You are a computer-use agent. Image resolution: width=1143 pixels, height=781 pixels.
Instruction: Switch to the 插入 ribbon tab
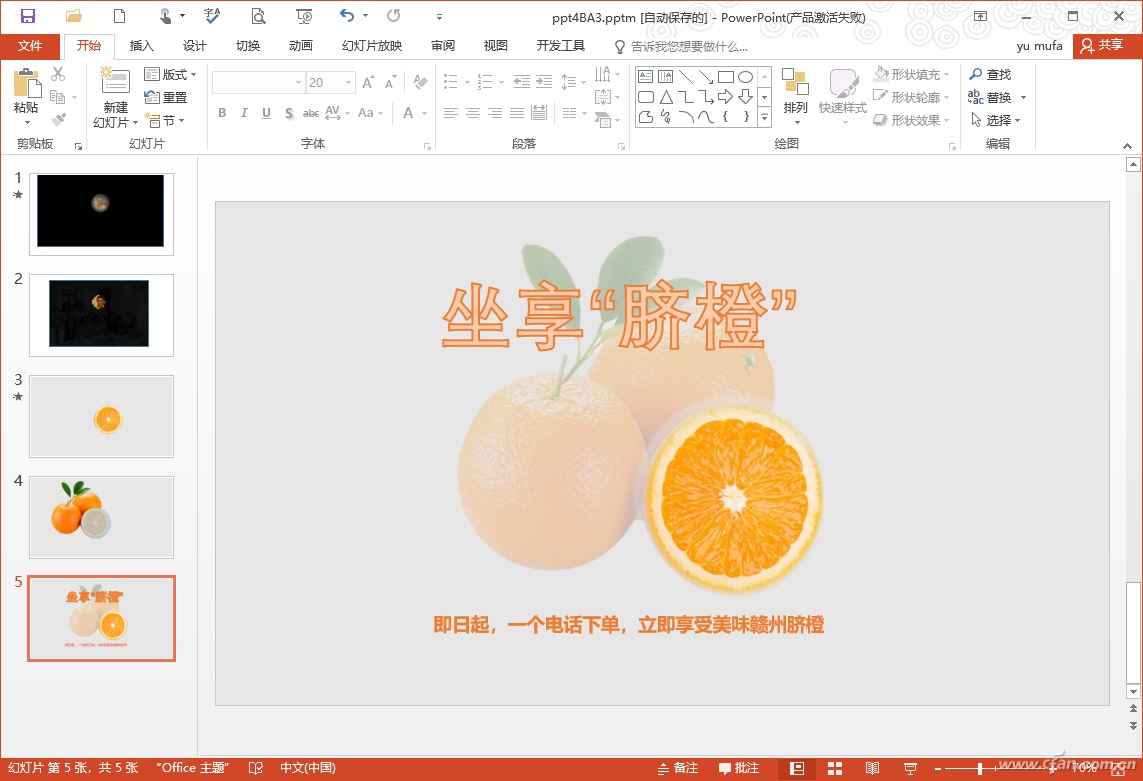(142, 46)
